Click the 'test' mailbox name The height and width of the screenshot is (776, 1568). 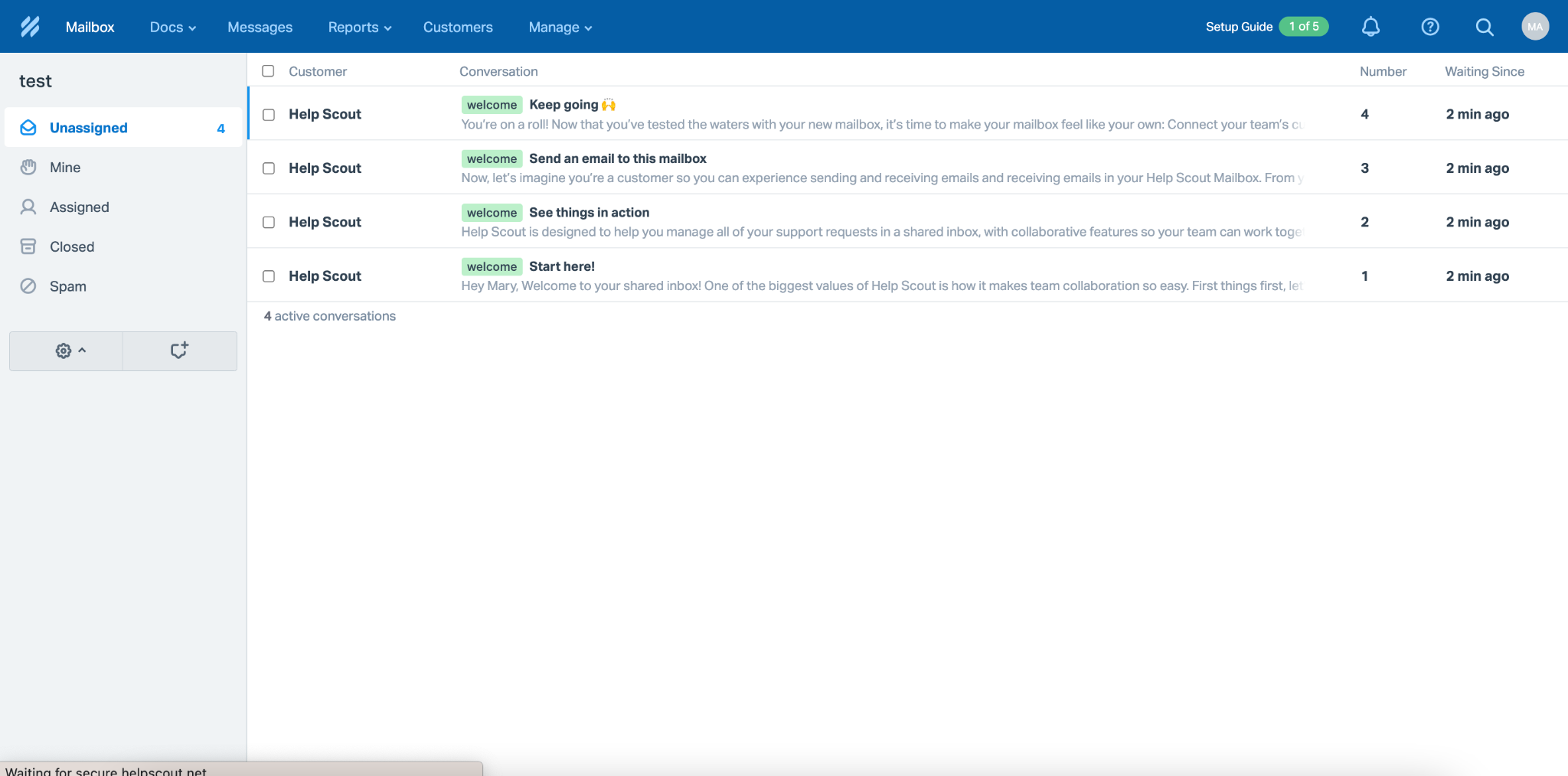(35, 81)
